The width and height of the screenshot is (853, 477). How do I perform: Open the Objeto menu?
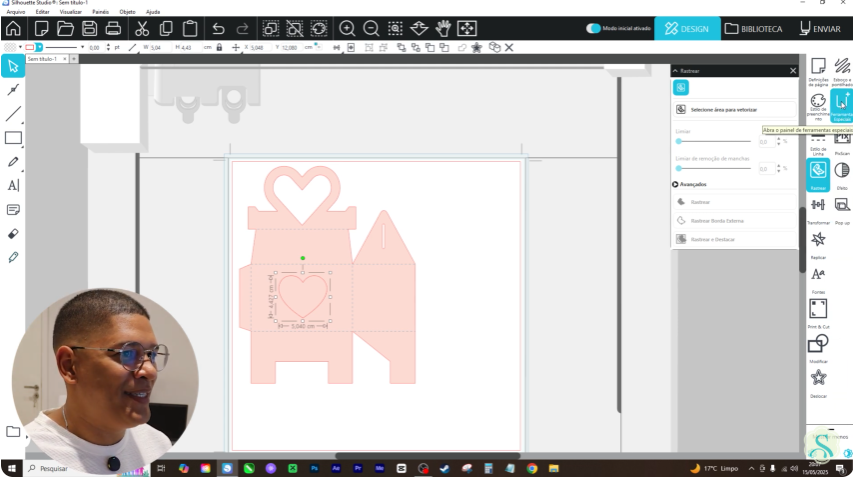pos(127,11)
